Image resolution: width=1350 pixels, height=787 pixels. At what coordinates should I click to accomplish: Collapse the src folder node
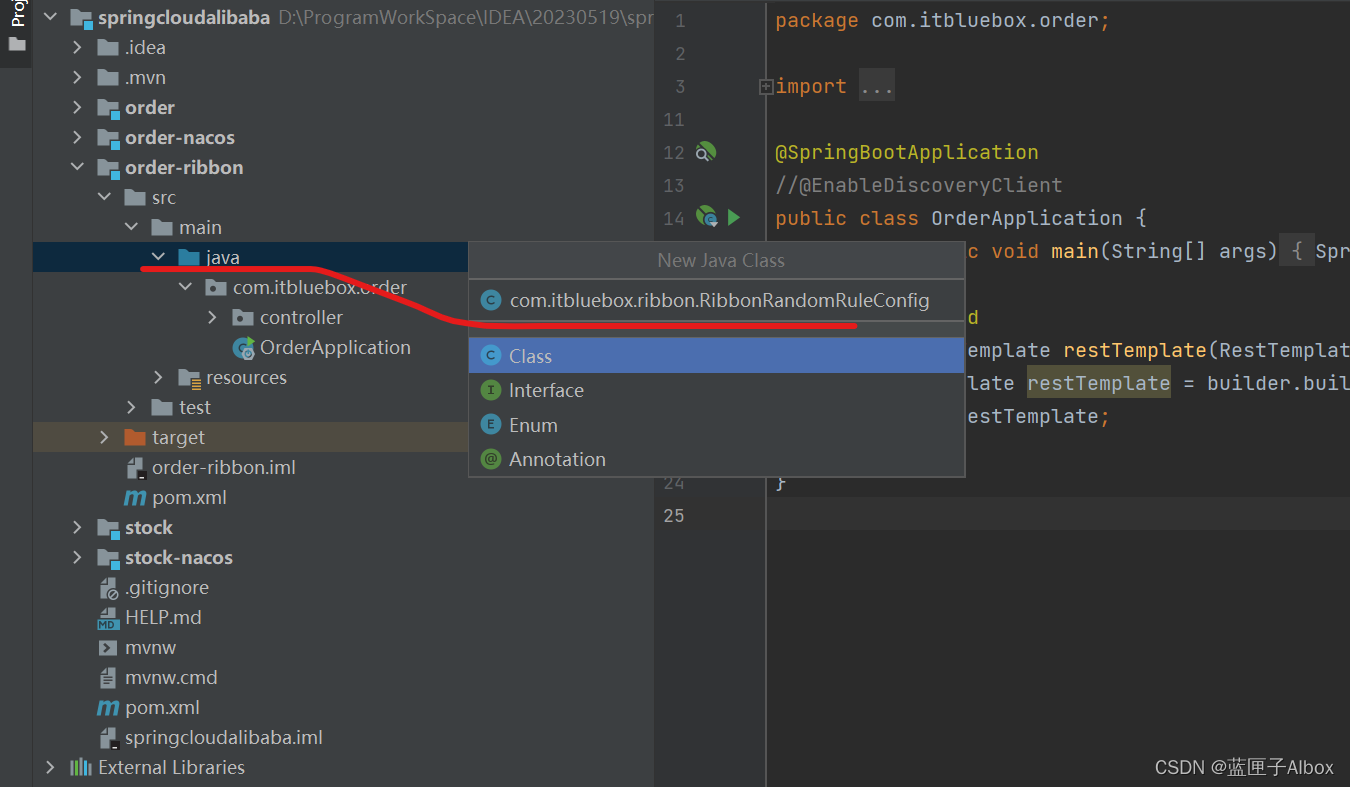(x=105, y=198)
